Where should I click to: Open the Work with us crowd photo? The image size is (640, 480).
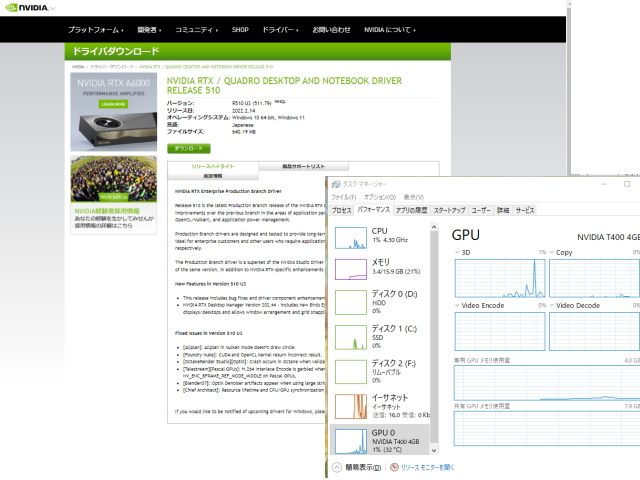tap(113, 179)
